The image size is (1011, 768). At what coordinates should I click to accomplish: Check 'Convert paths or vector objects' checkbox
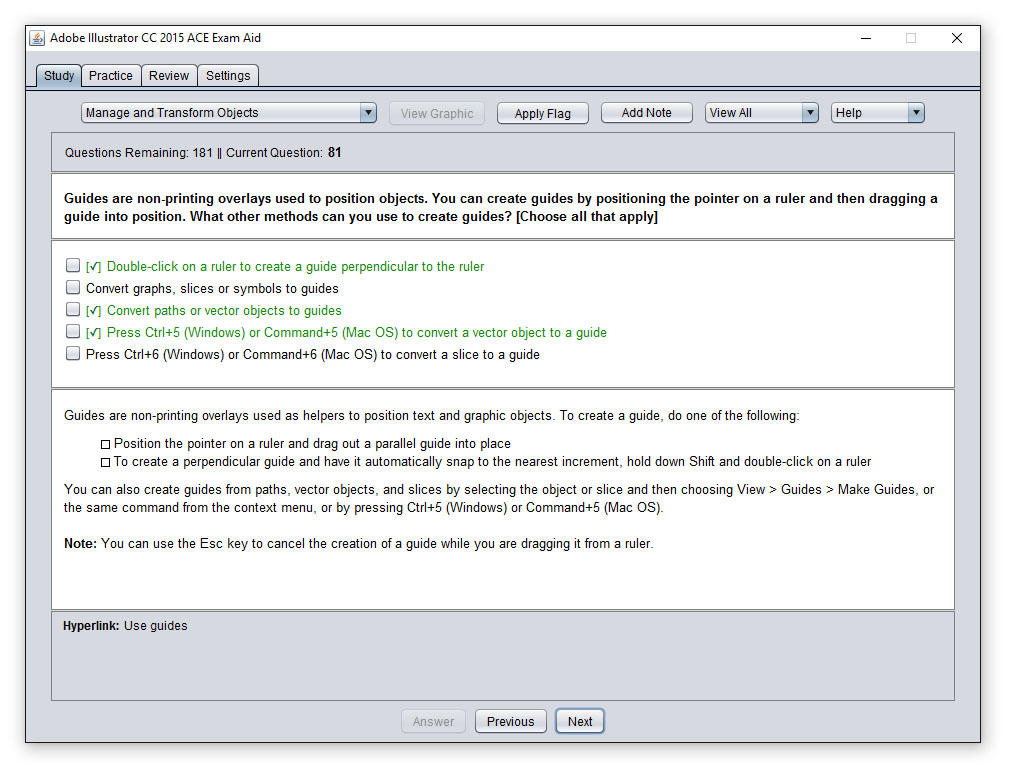73,310
